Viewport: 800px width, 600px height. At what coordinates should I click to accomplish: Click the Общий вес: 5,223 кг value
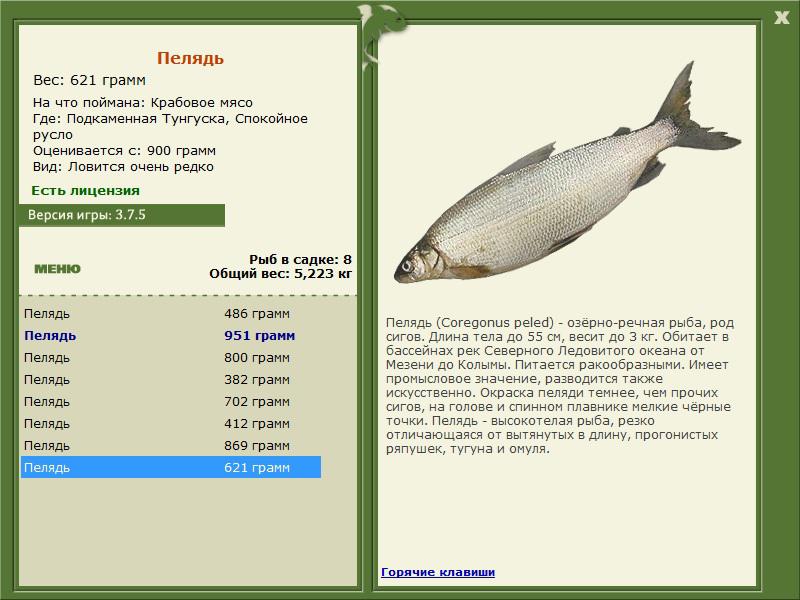281,274
